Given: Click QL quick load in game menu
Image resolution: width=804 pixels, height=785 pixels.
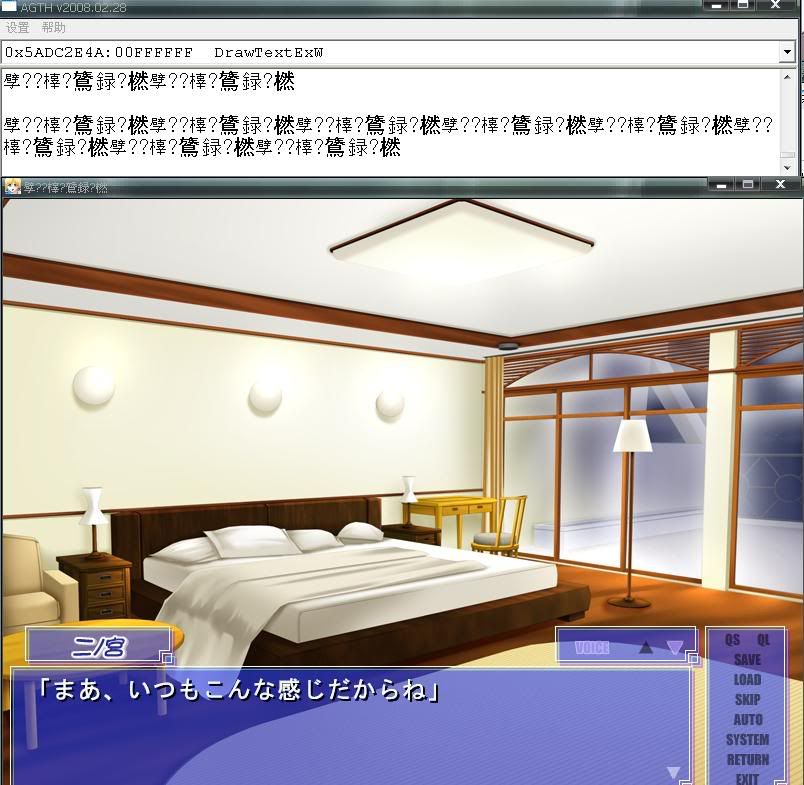Looking at the screenshot, I should 763,640.
